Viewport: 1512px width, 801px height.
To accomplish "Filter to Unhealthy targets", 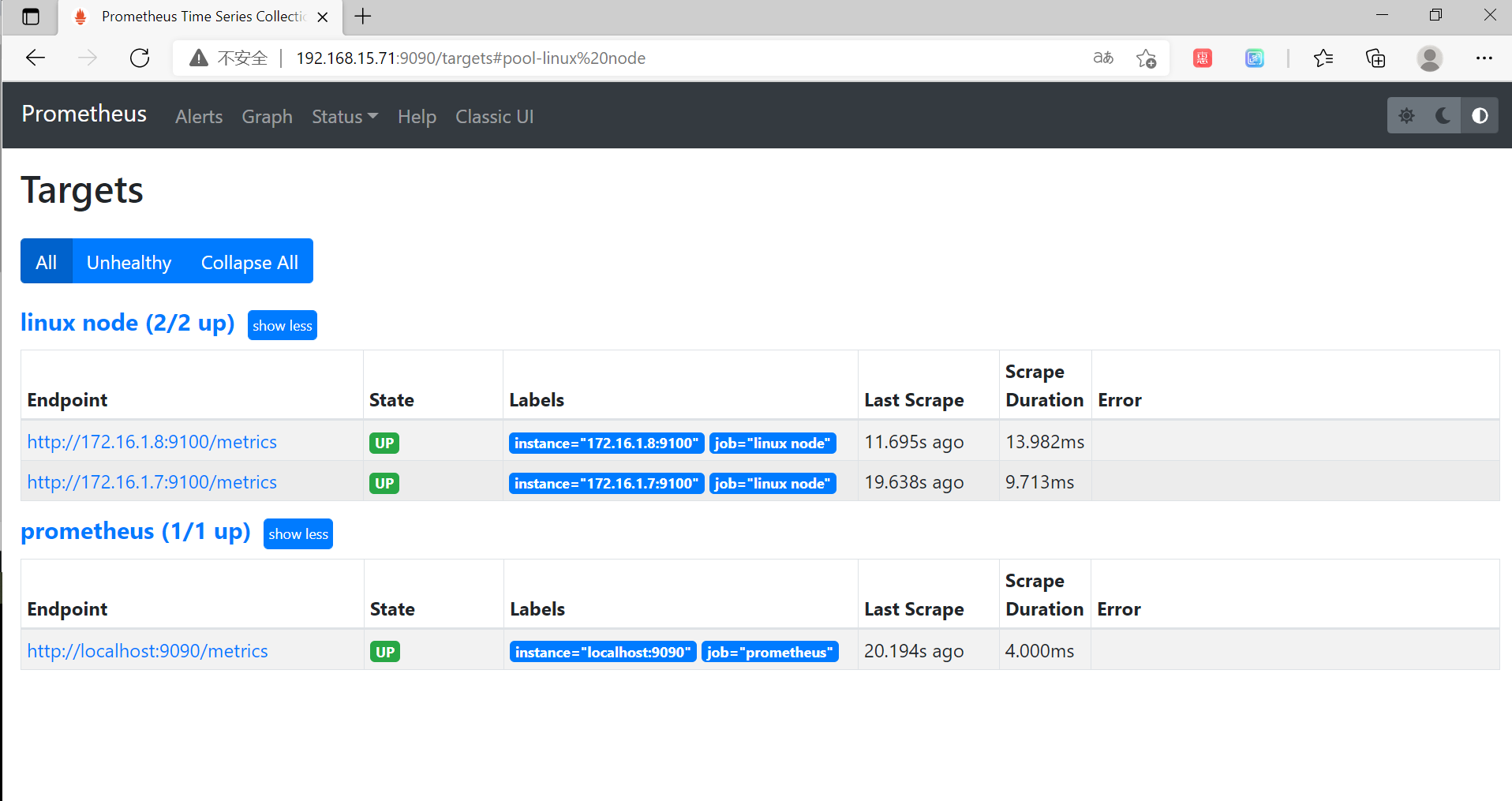I will [129, 261].
